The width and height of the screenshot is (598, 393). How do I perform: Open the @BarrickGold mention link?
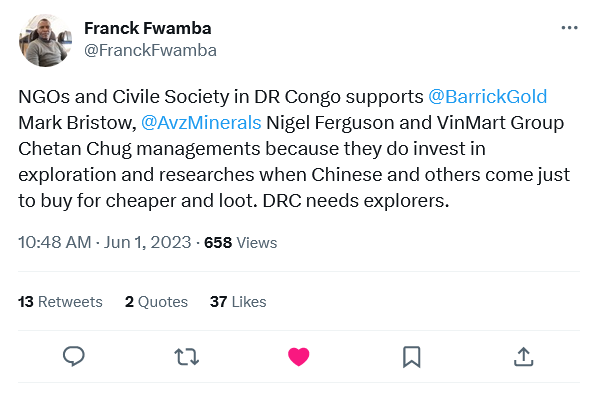[x=487, y=97]
